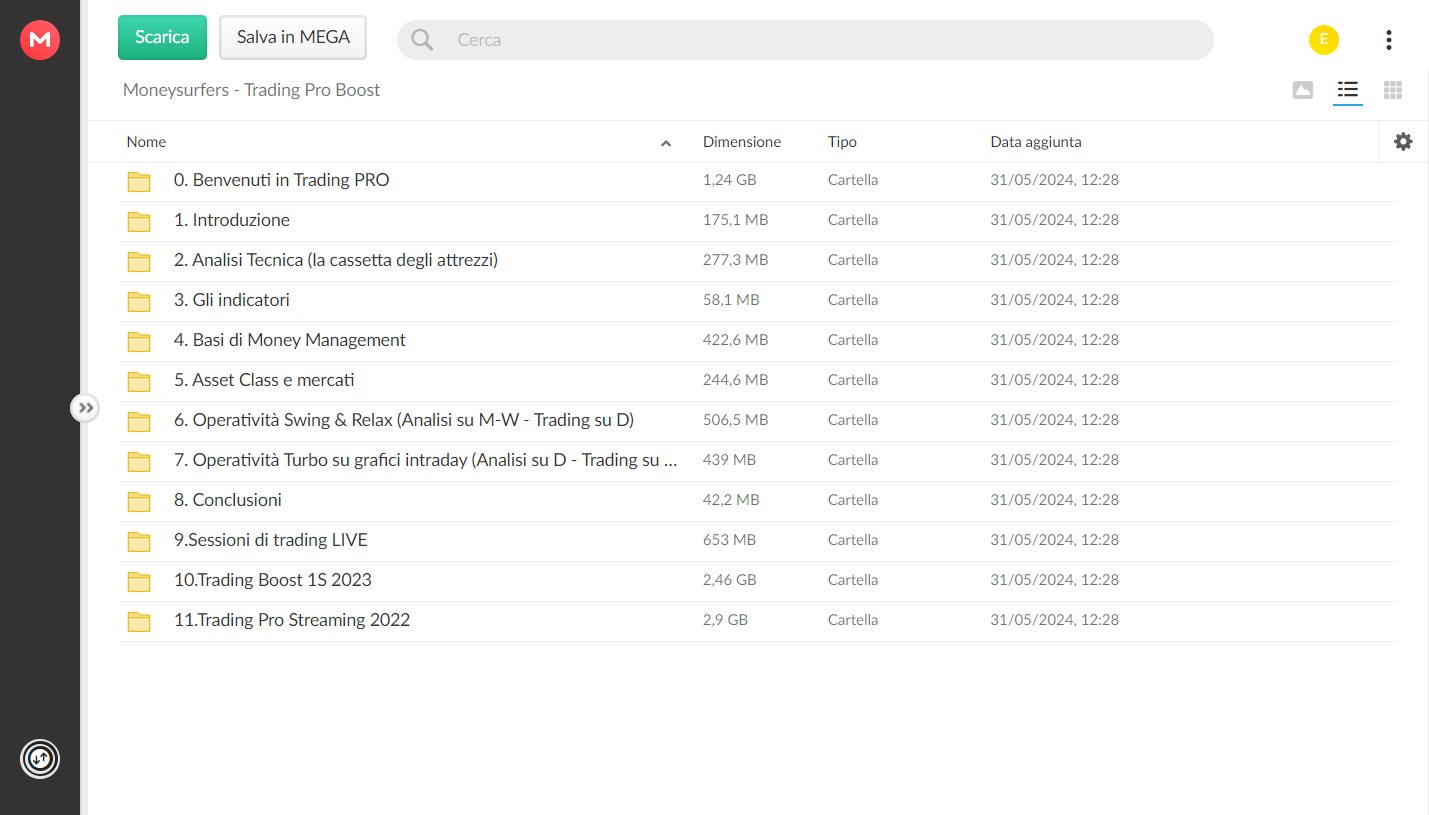Toggle sort order arrow on Nome column
This screenshot has width=1429, height=815.
(666, 143)
